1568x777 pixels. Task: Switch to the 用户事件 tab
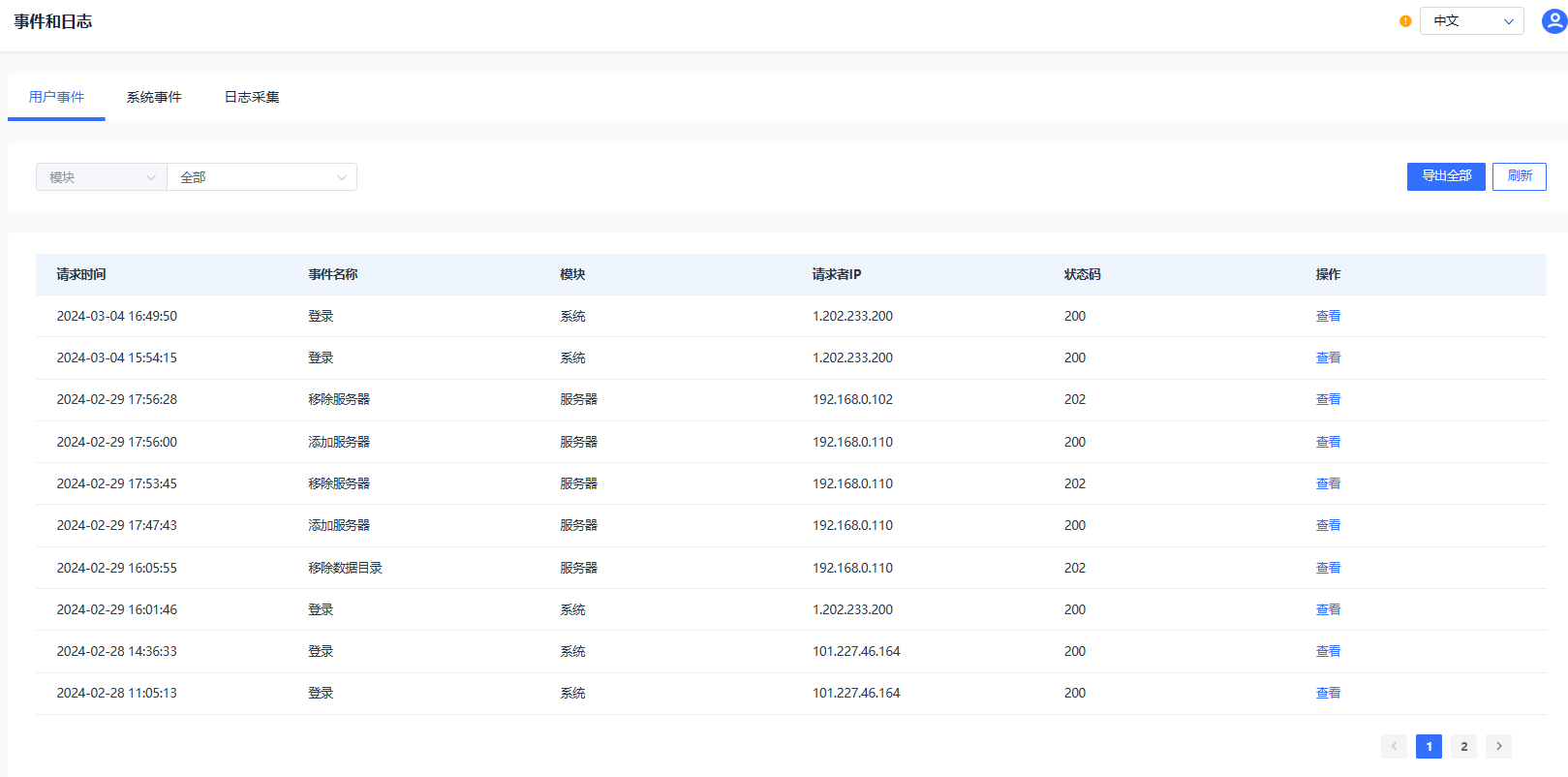point(56,97)
